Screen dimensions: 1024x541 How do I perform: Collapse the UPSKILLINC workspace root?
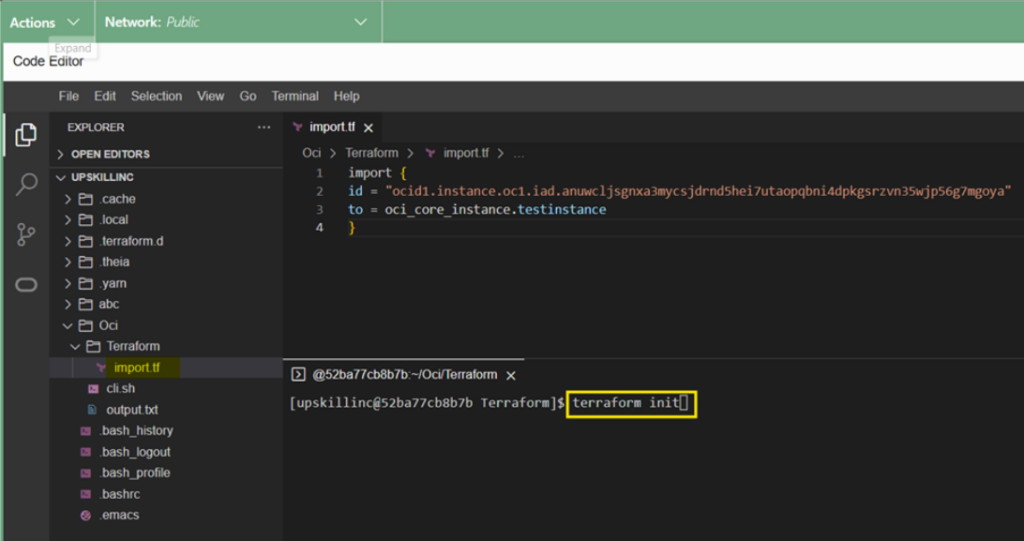167,177
